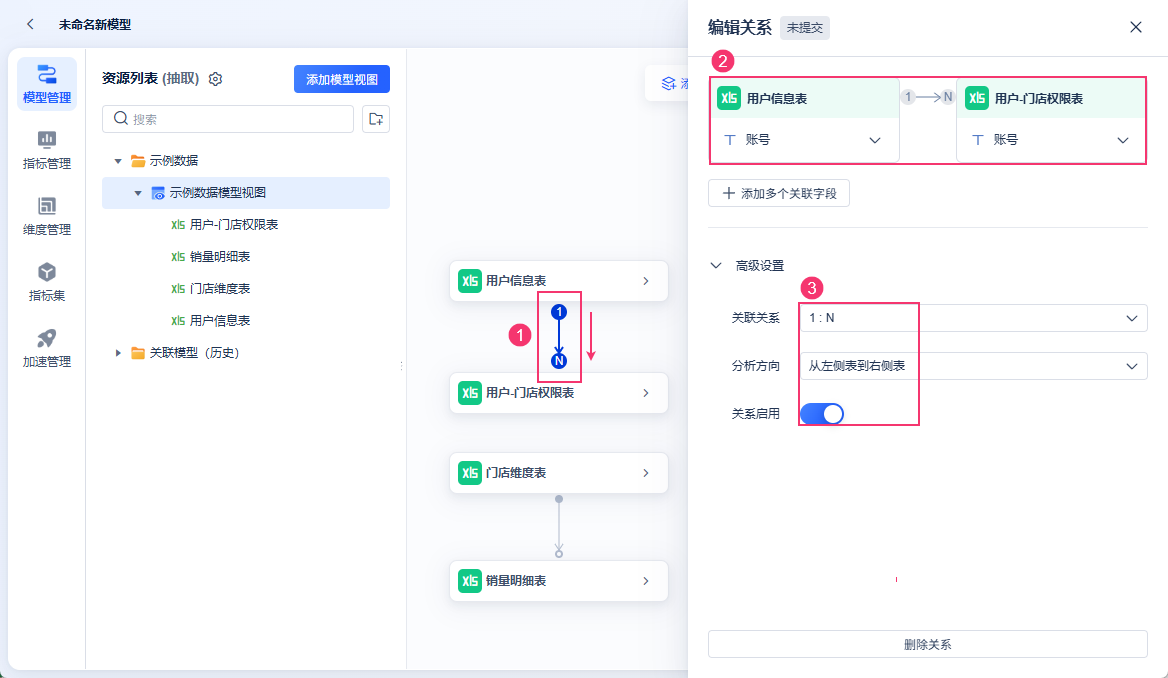Open 账号 field dropdown under 用户信息表

(804, 140)
